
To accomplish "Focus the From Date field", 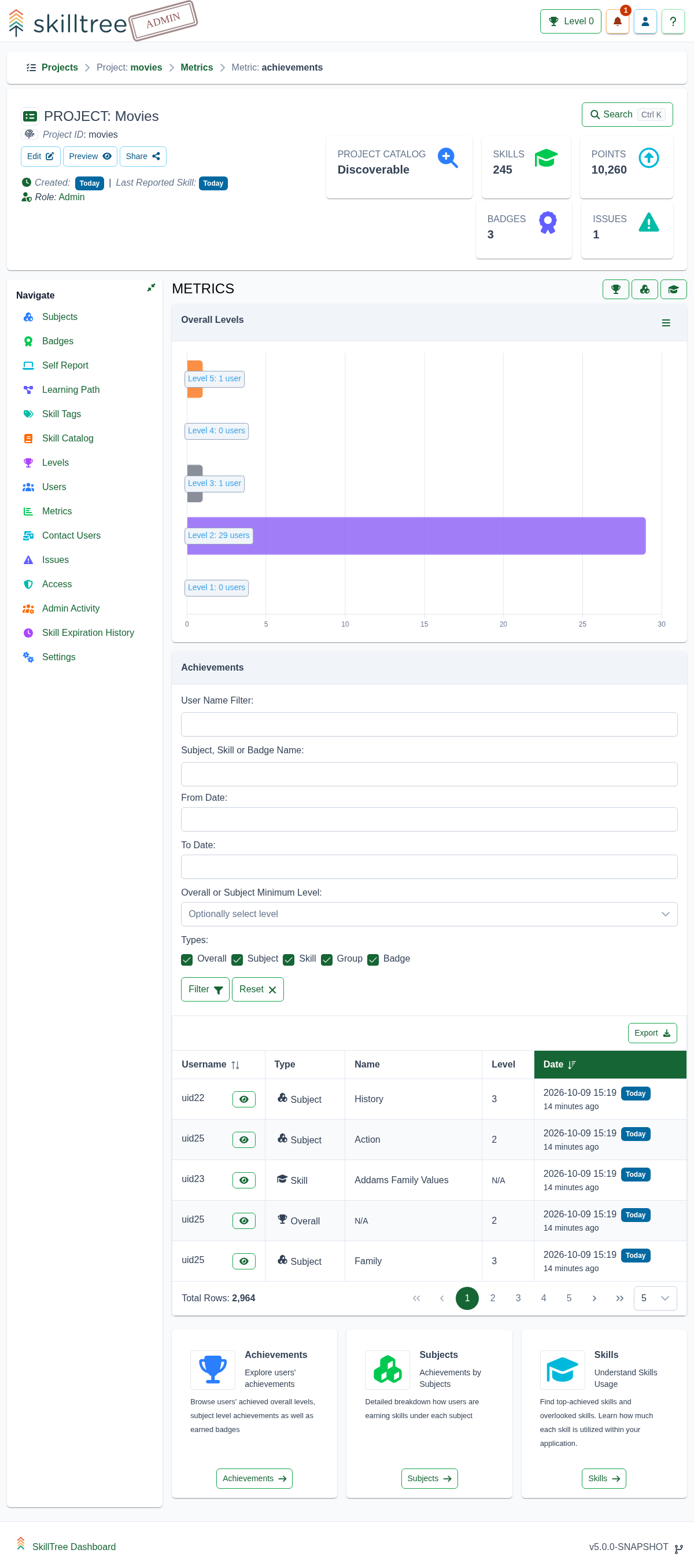I will (429, 819).
